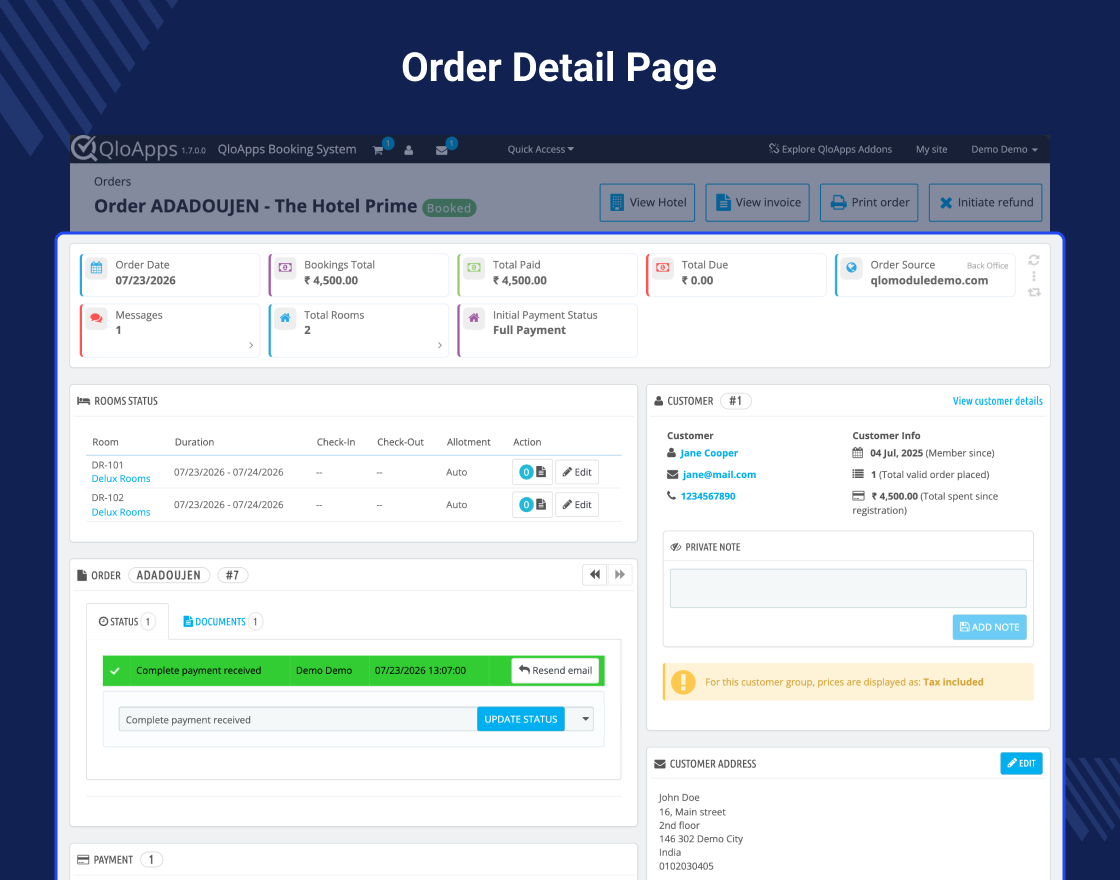Click the Messages chat bubble icon
Screen dimensions: 1120x880
tap(96, 319)
